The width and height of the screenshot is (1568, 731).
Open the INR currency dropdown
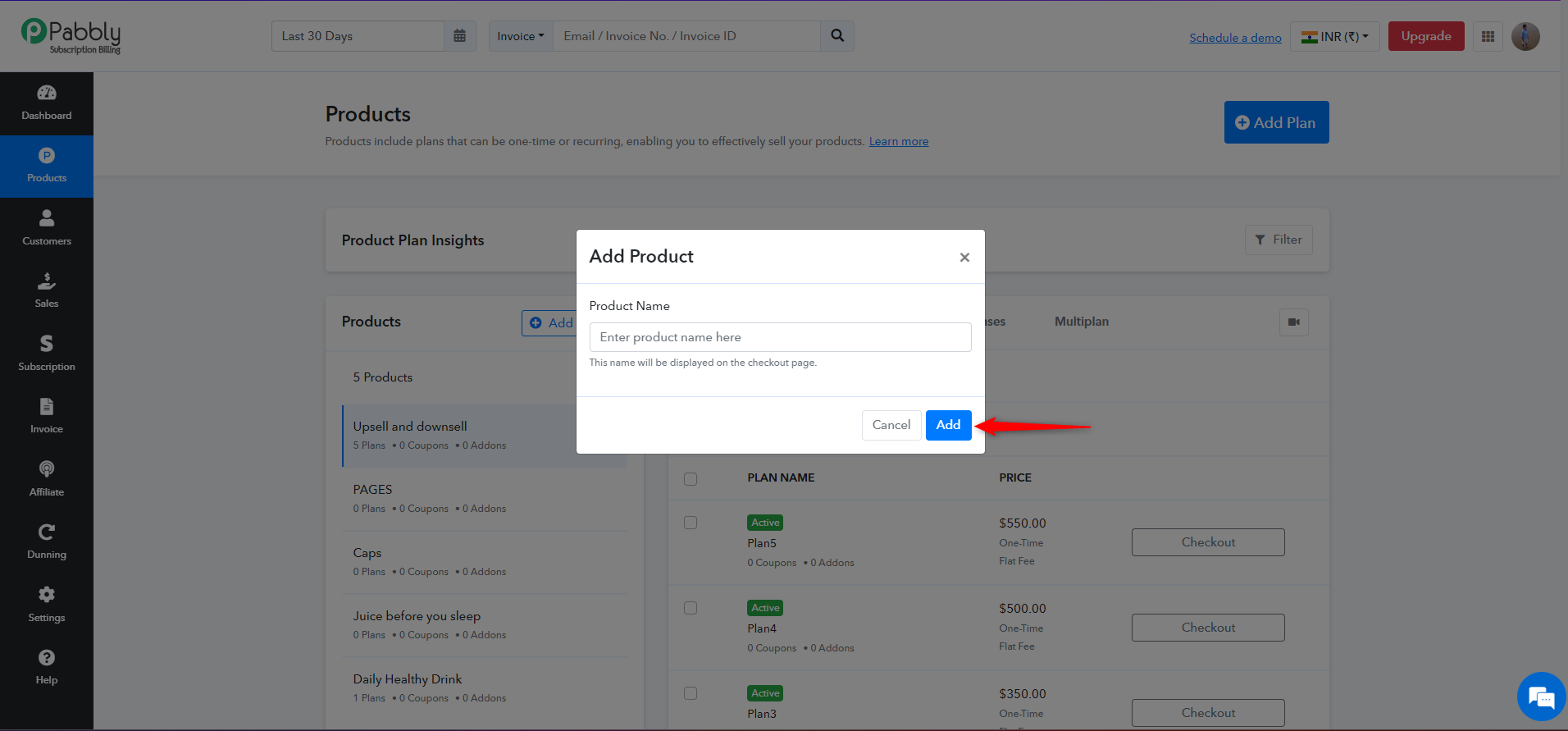pos(1335,36)
